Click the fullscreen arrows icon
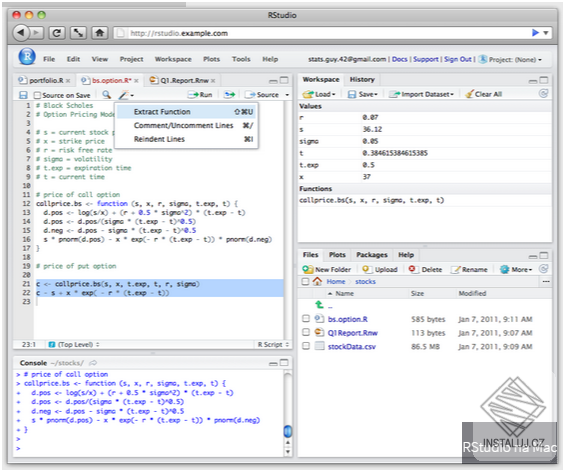 tap(78, 33)
